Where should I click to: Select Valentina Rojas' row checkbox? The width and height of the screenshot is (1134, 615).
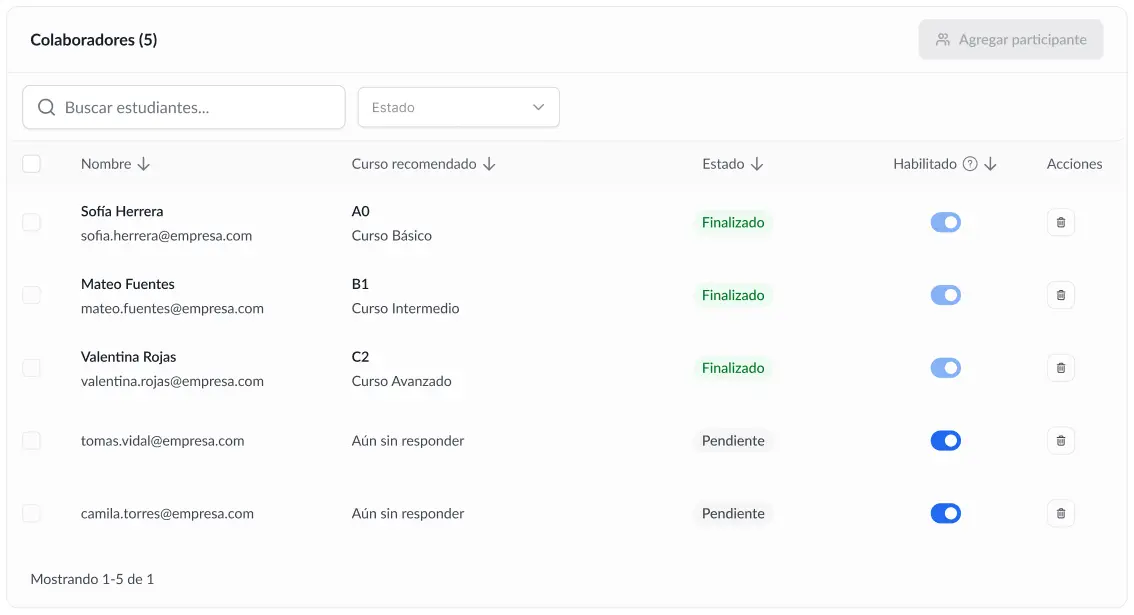pos(31,368)
